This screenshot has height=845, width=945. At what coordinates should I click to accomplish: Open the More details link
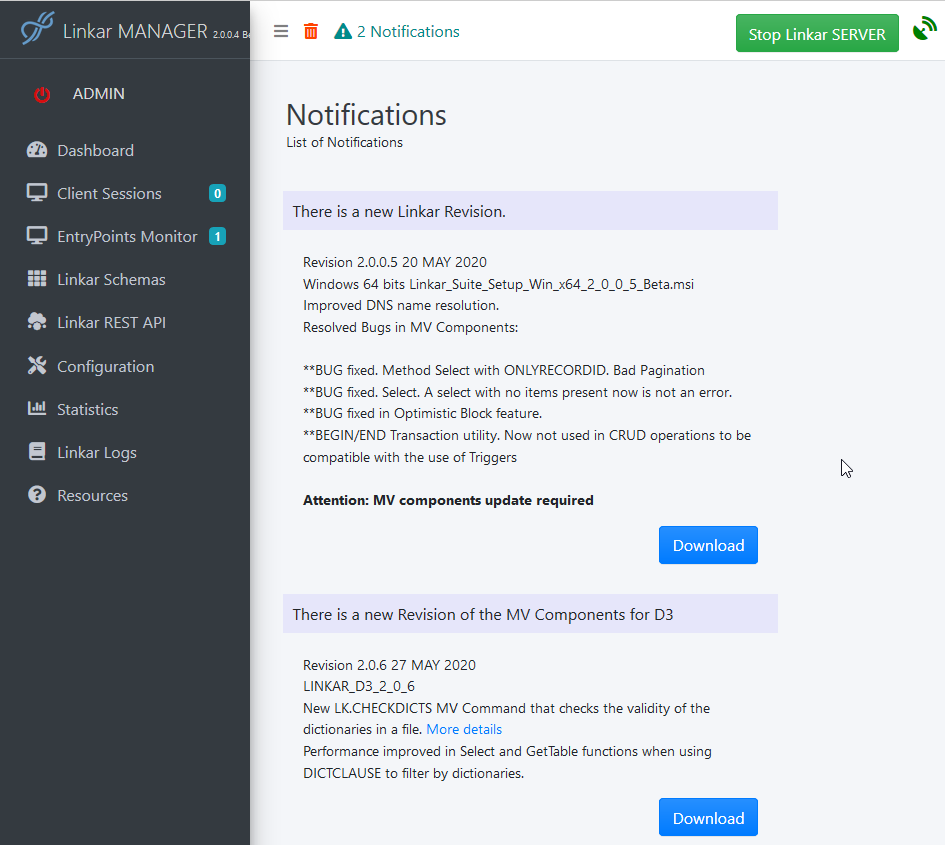pos(464,729)
